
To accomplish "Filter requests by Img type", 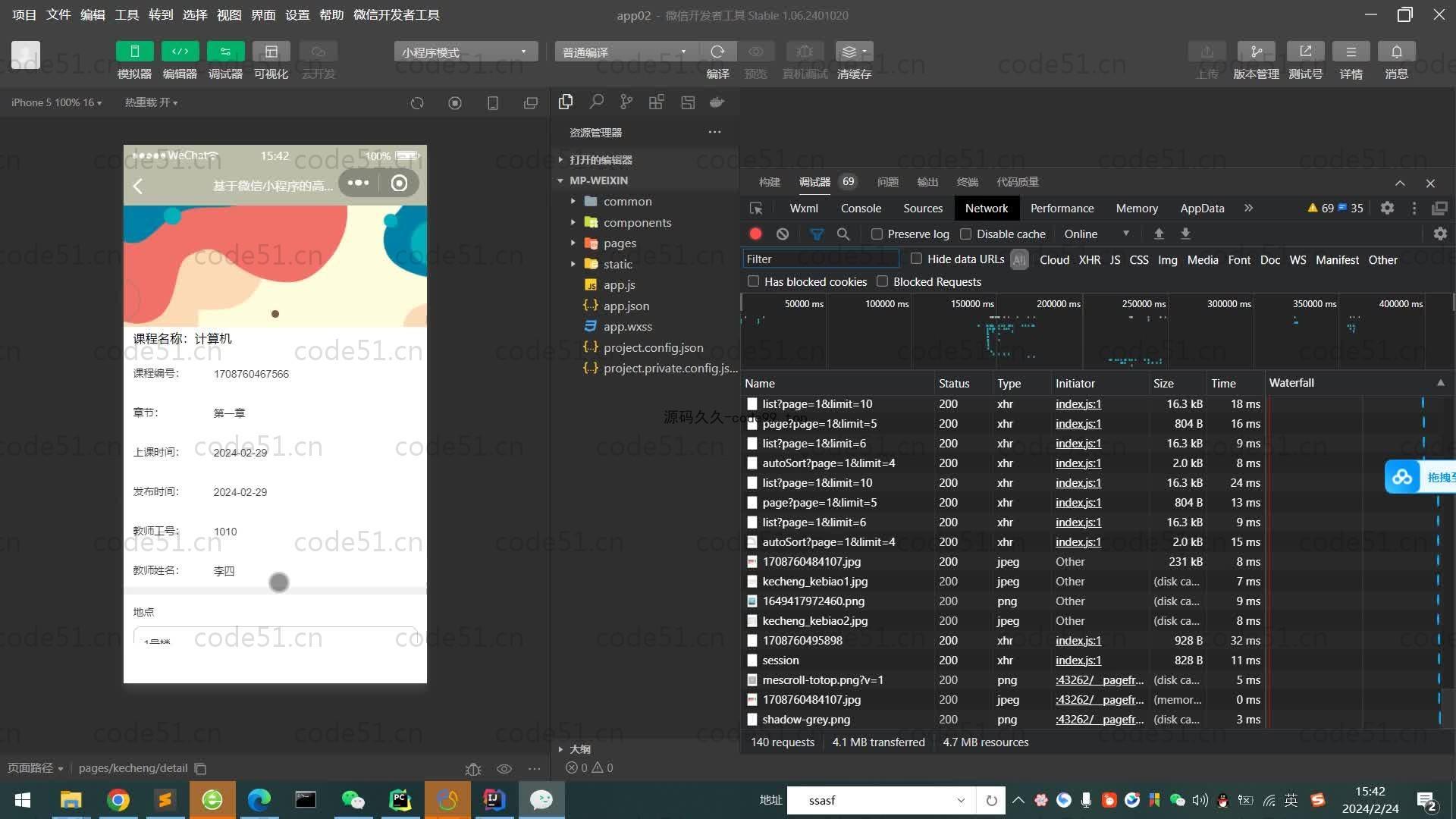I will (x=1167, y=259).
